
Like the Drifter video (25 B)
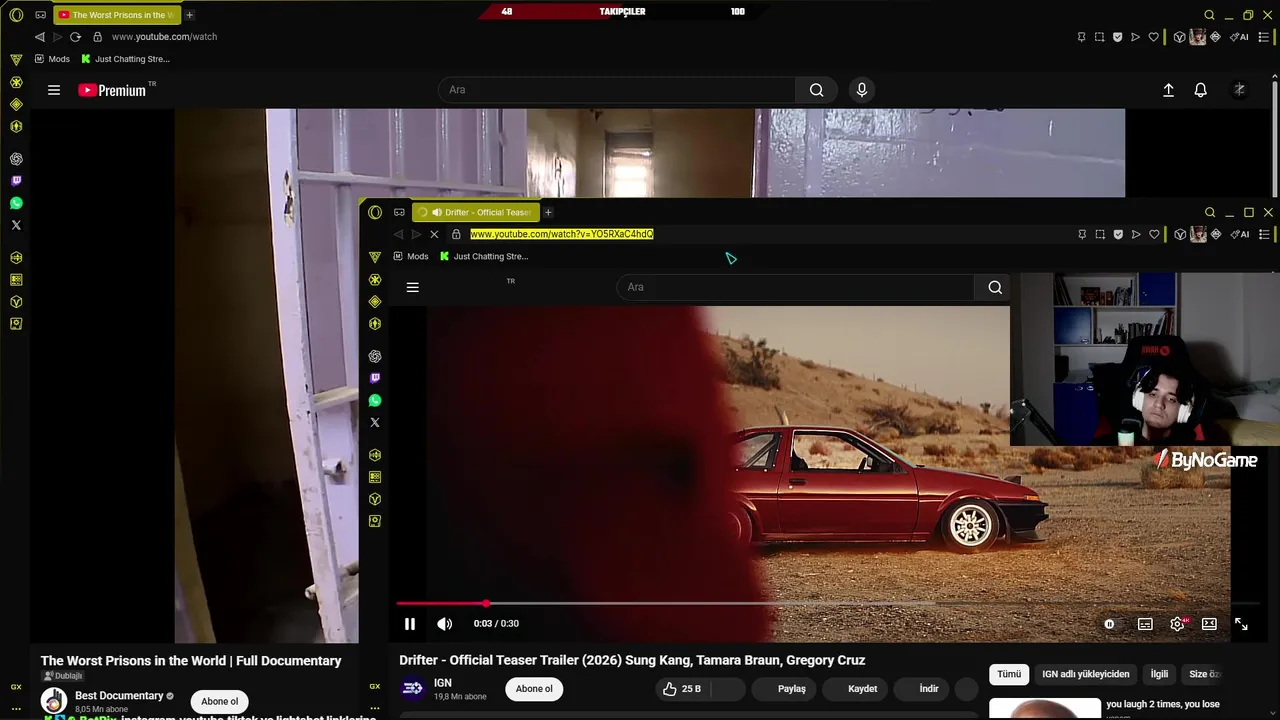click(681, 689)
